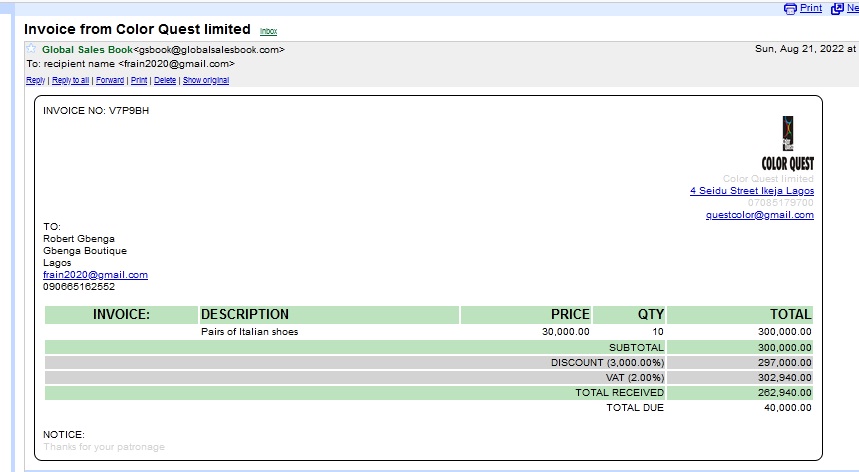Select the received amount 262,940.00
The height and width of the screenshot is (472, 859).
coord(784,393)
